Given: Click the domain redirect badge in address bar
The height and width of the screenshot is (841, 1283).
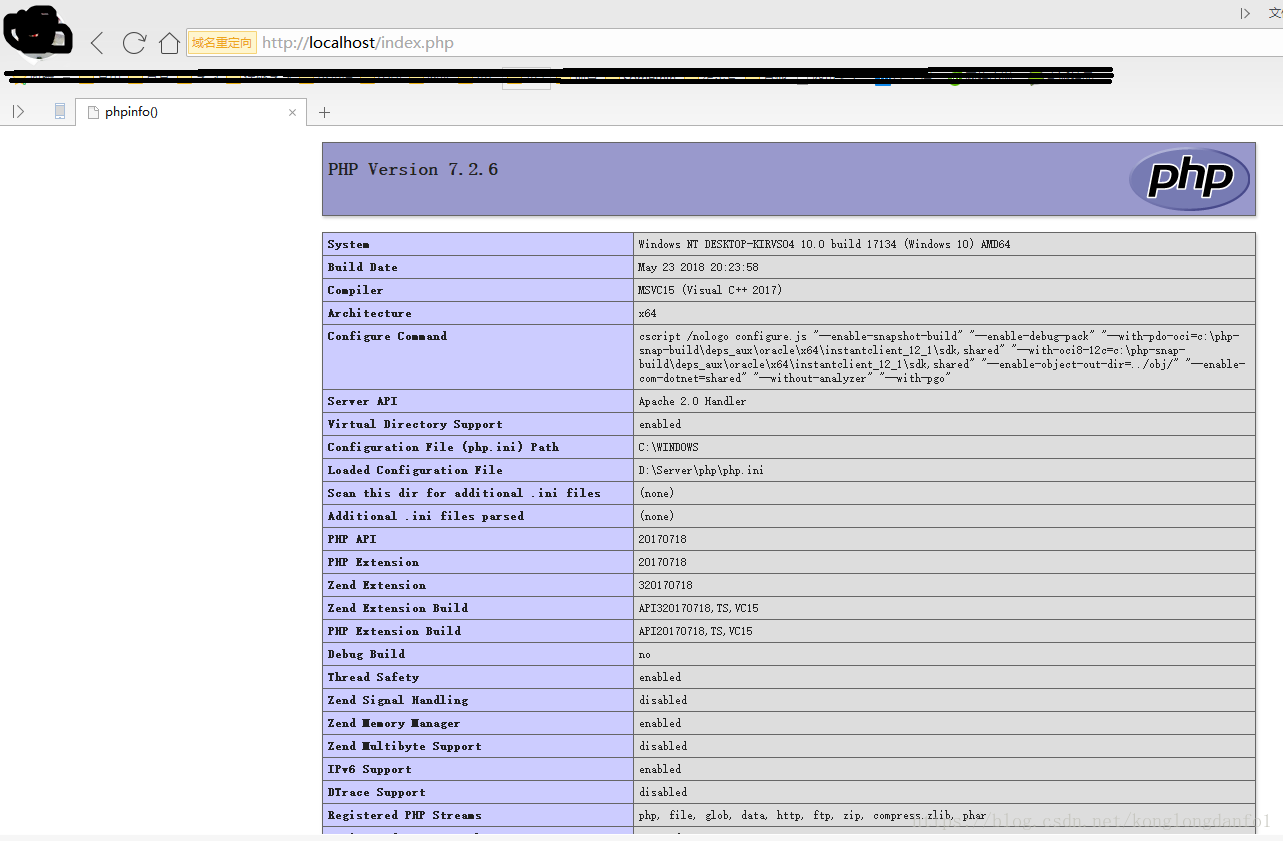Looking at the screenshot, I should (222, 43).
